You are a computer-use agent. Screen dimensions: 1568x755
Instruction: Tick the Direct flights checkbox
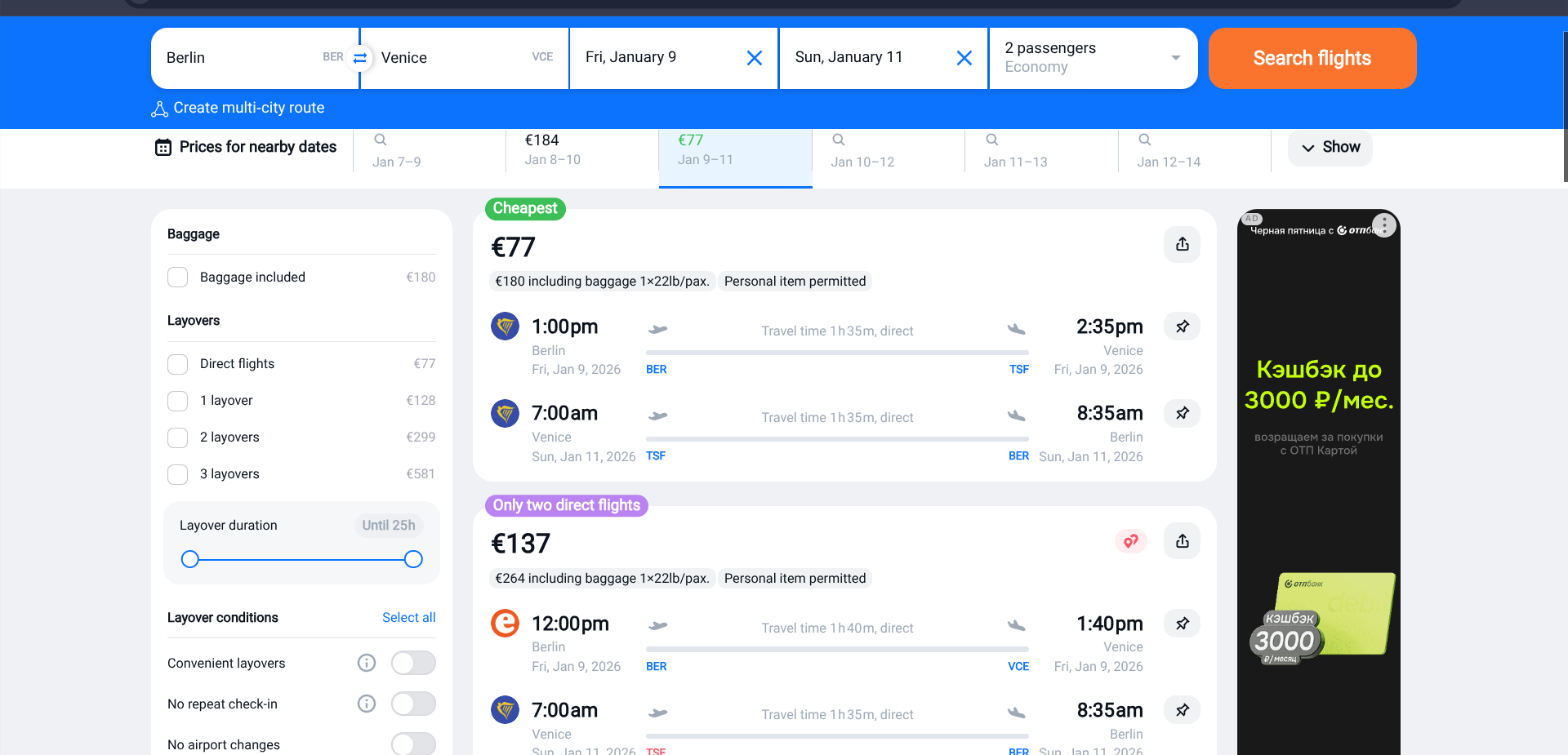[178, 364]
